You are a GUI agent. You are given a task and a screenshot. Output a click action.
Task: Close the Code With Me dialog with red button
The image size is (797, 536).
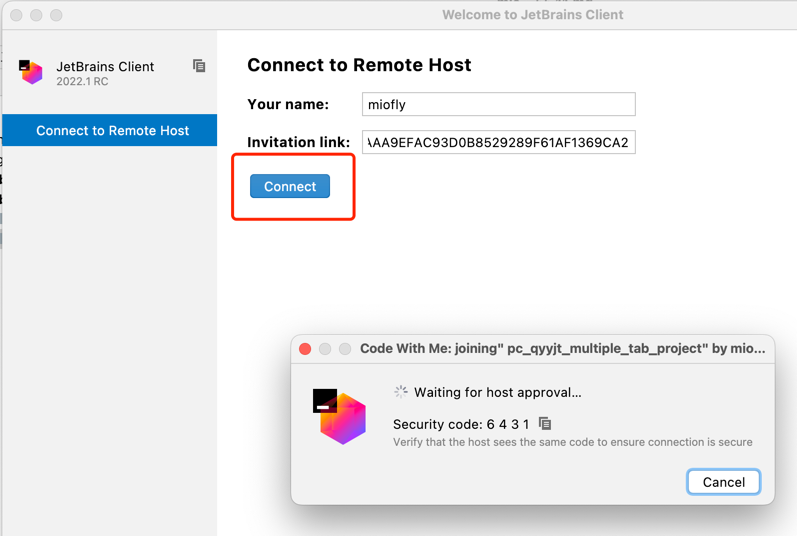(305, 349)
